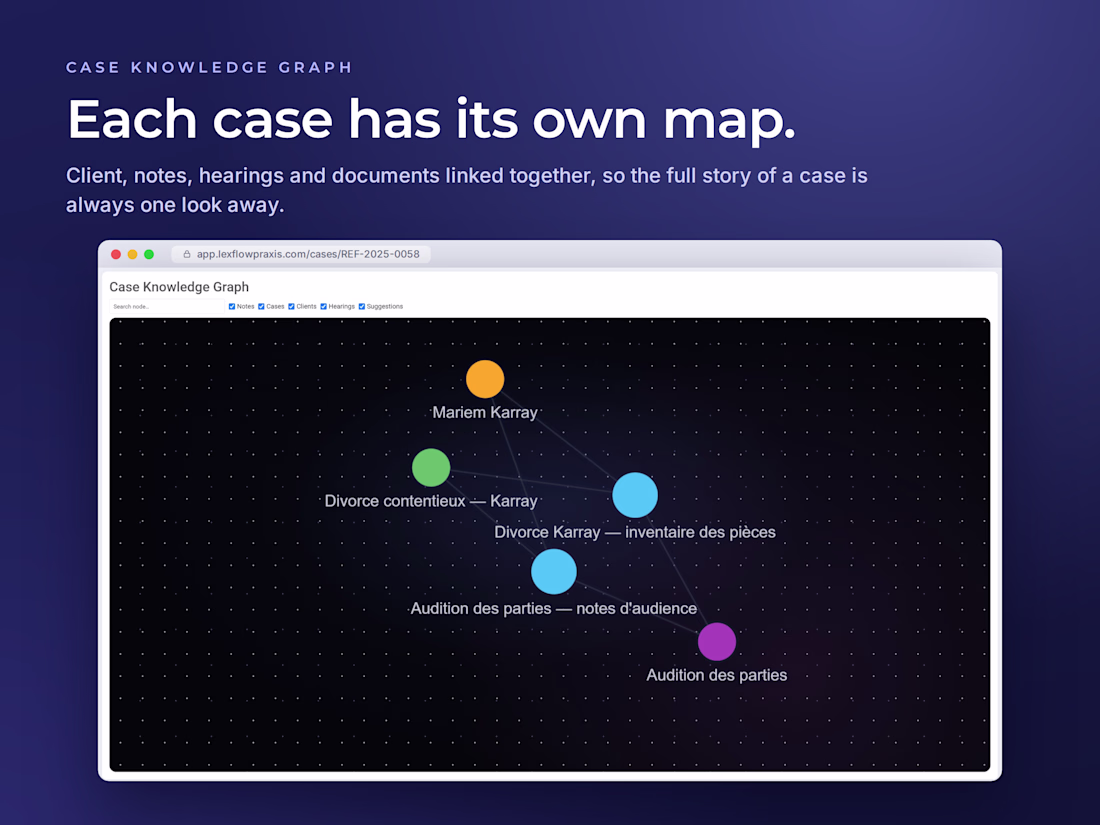Toggle the Notes checkbox
This screenshot has height=825, width=1100.
(x=232, y=307)
